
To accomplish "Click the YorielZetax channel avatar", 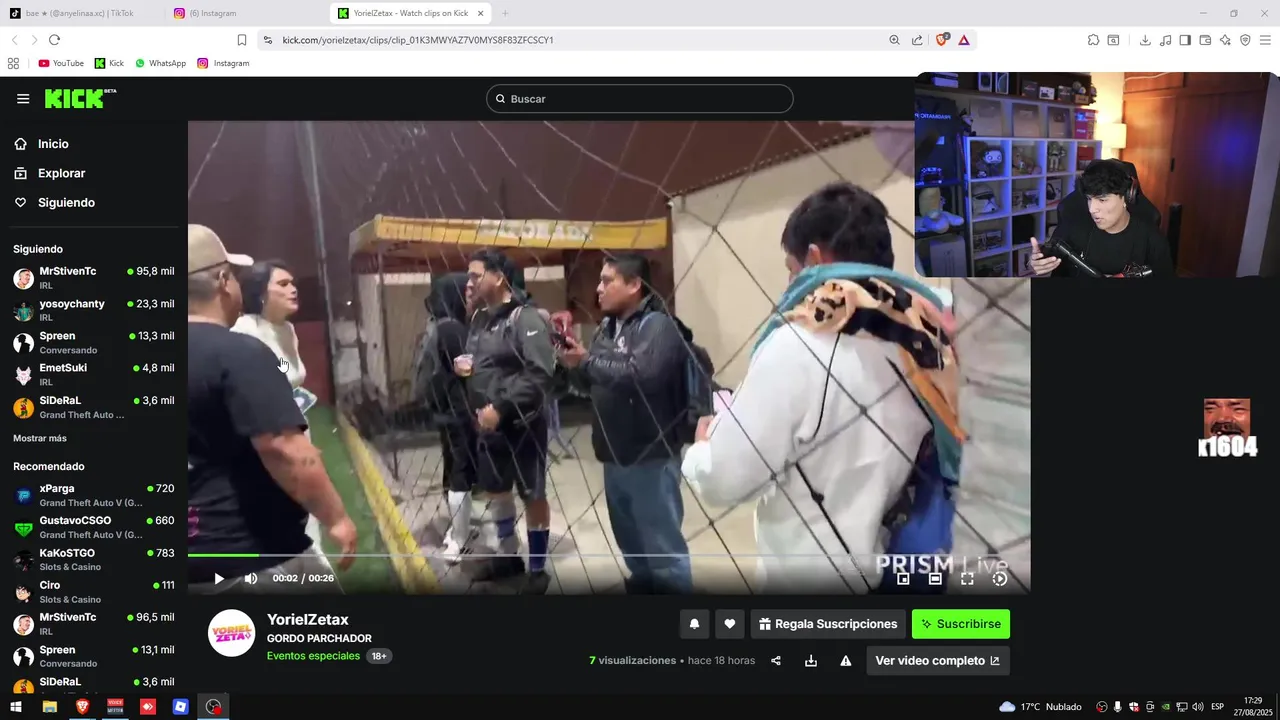I will 231,633.
